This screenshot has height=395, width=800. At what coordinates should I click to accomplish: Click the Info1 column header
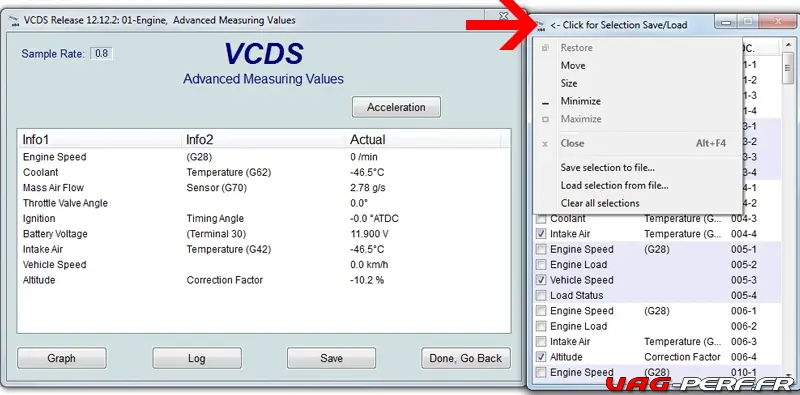(x=99, y=139)
